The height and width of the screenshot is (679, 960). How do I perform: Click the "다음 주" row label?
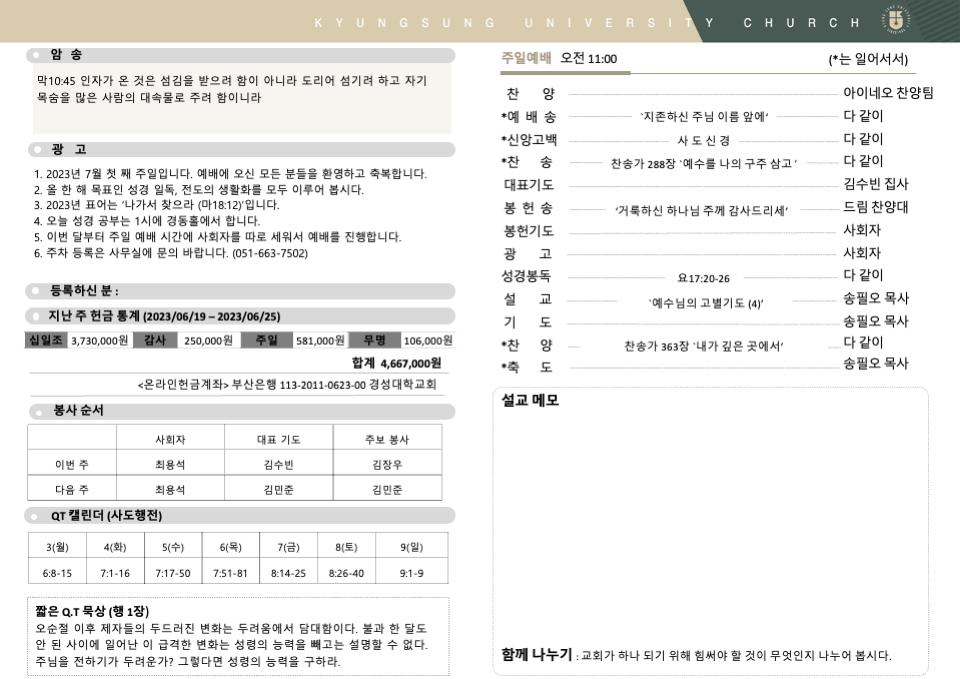(72, 490)
